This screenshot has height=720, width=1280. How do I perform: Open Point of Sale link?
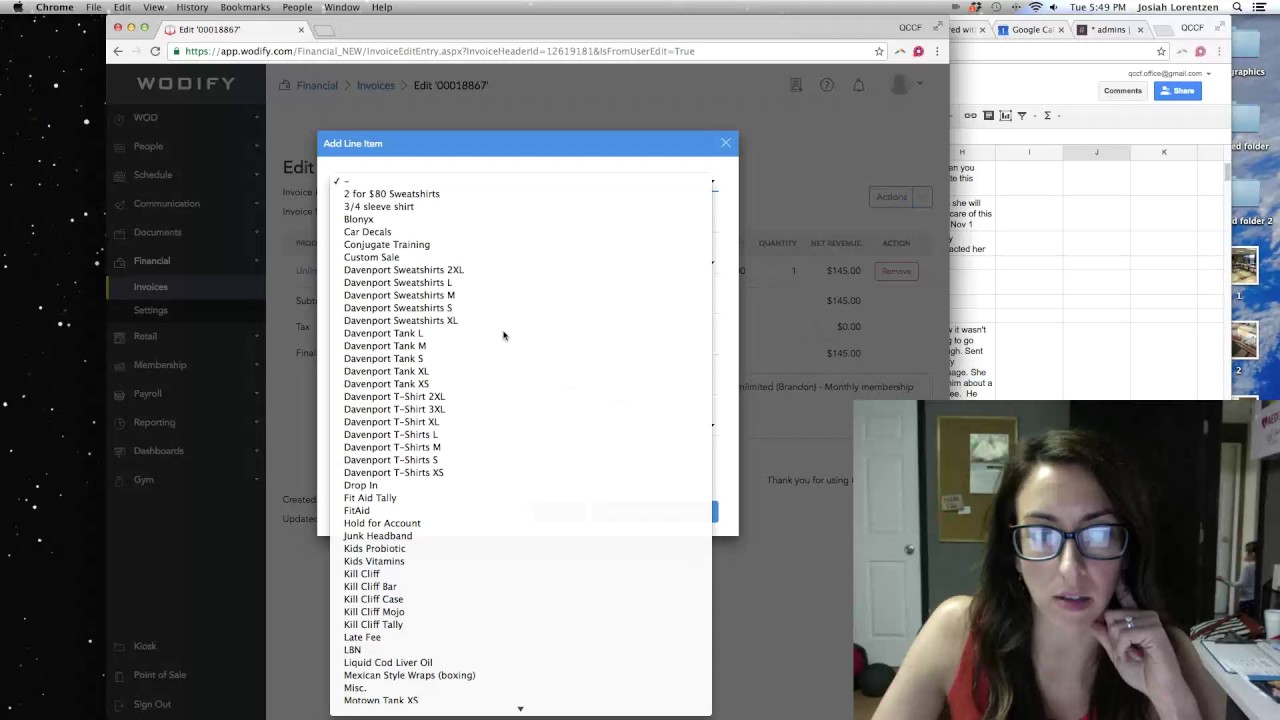tap(160, 675)
